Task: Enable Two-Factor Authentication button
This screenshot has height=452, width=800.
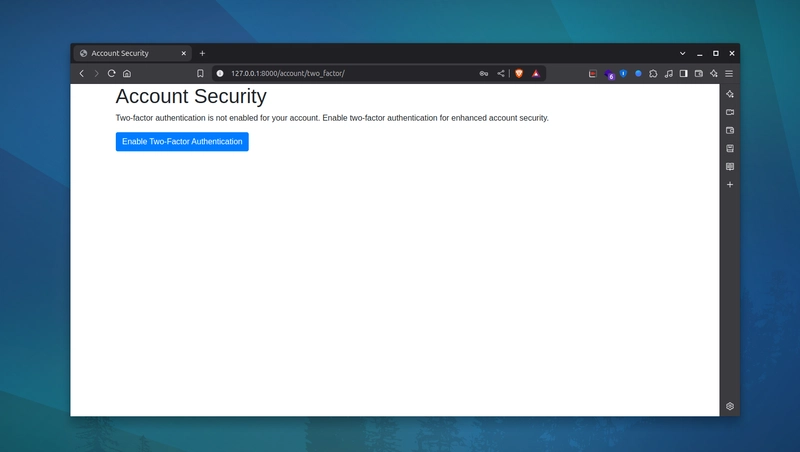Action: (182, 141)
